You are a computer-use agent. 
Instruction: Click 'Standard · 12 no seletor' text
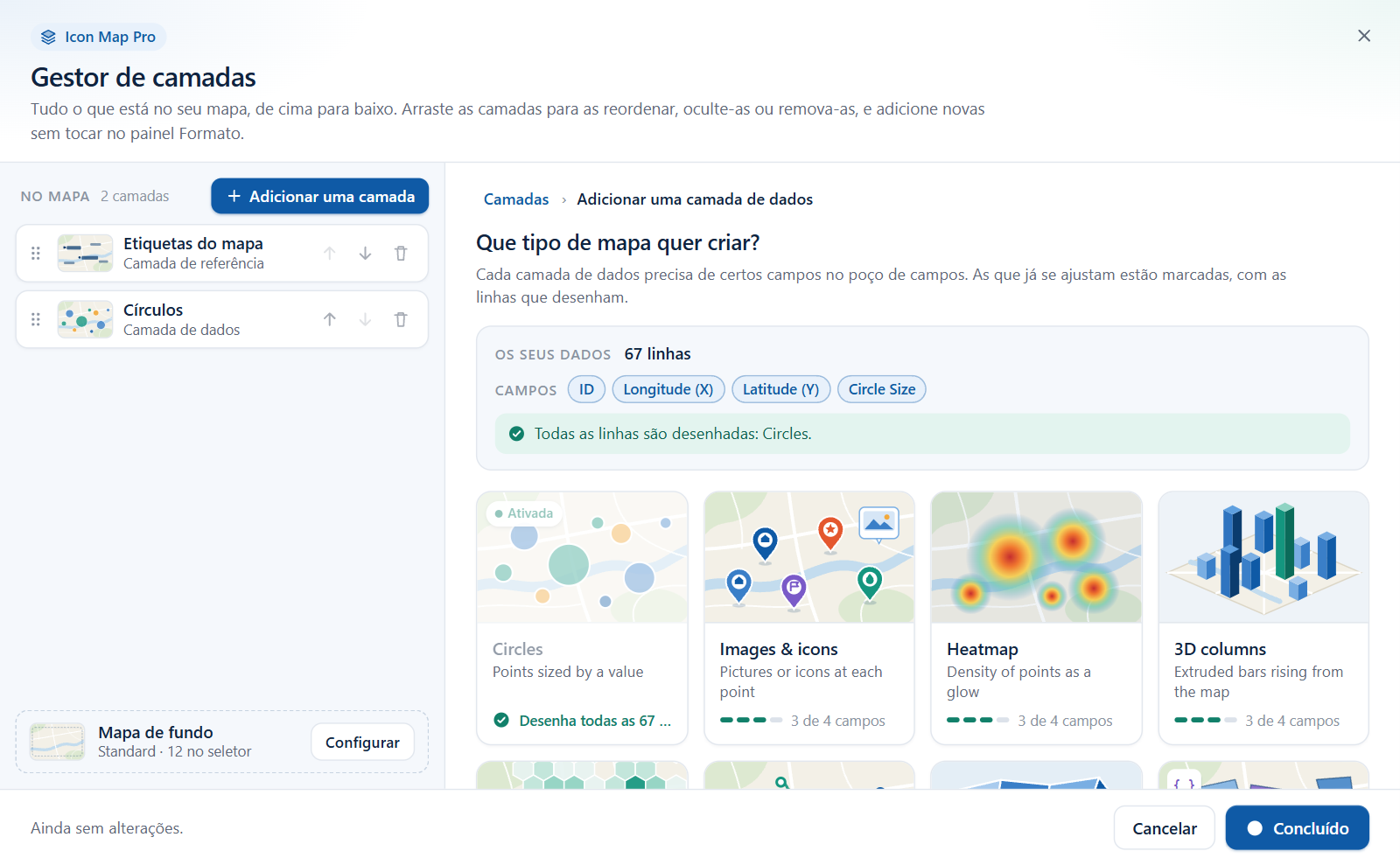[174, 751]
